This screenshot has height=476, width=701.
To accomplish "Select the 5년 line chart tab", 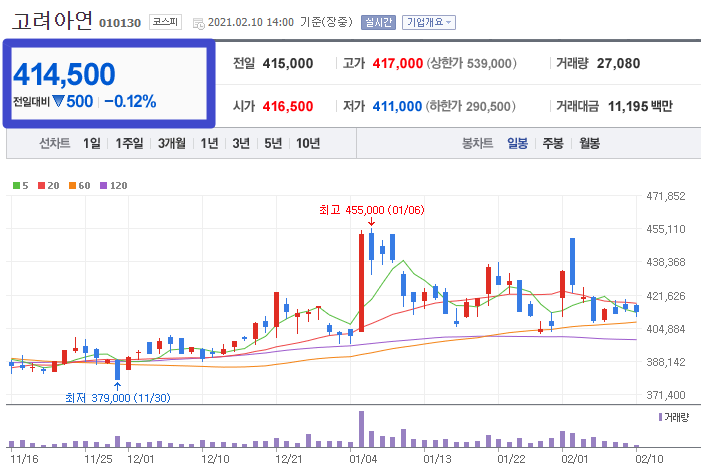I will coord(273,143).
